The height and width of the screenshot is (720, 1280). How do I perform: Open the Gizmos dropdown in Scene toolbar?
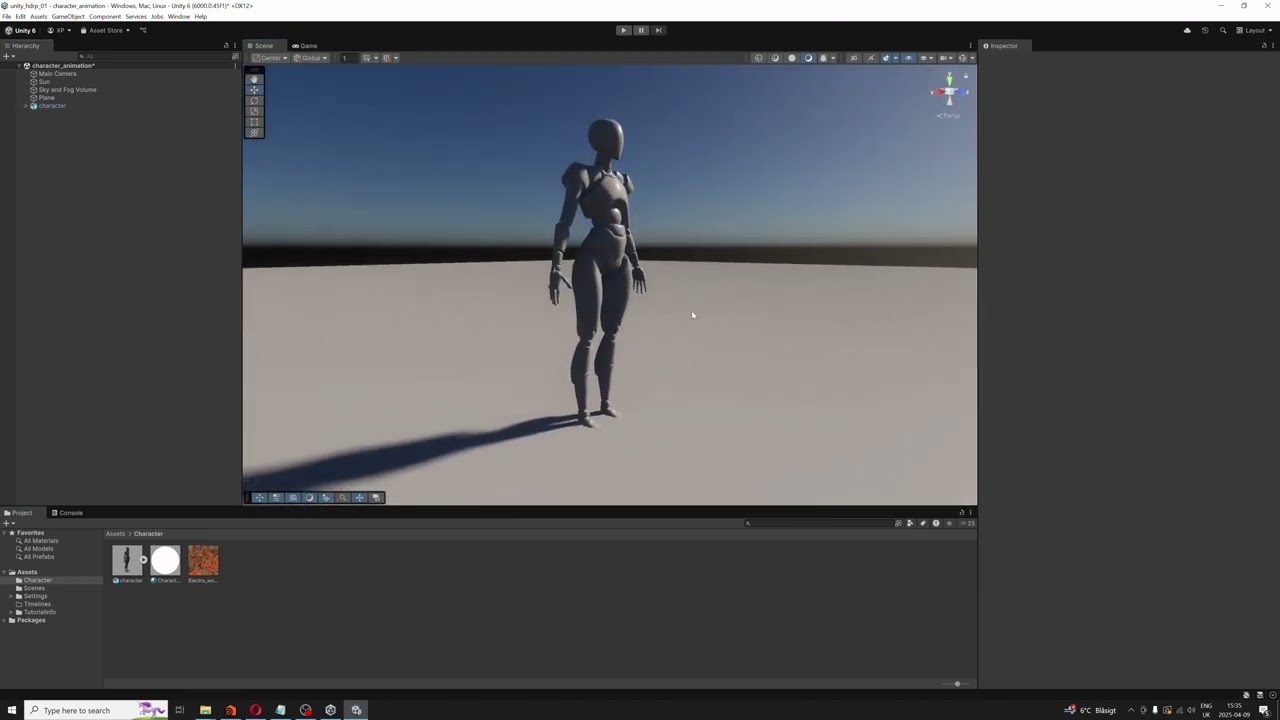[x=966, y=58]
